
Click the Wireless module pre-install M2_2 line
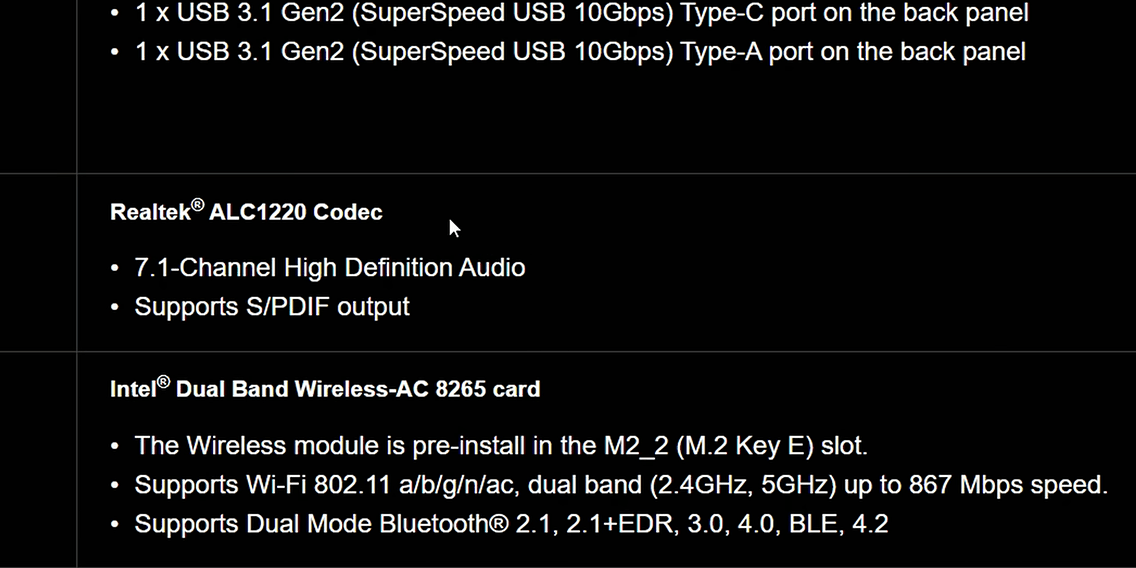501,446
